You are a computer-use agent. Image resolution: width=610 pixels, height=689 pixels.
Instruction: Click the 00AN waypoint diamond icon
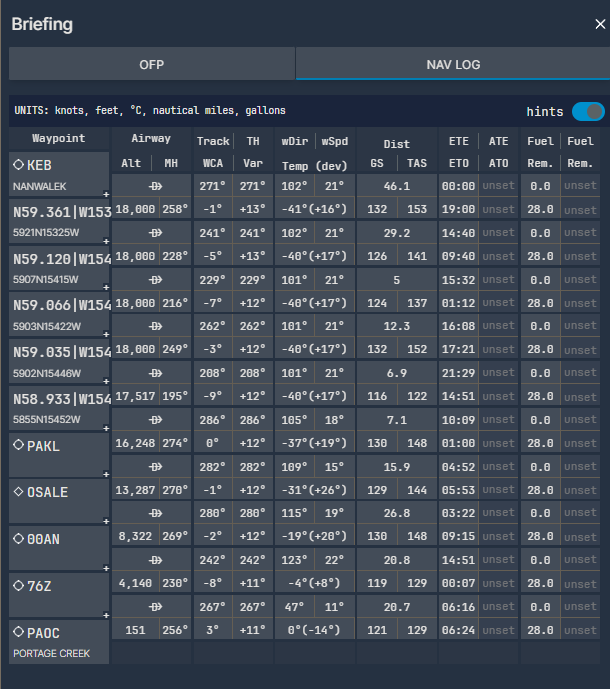[18, 539]
